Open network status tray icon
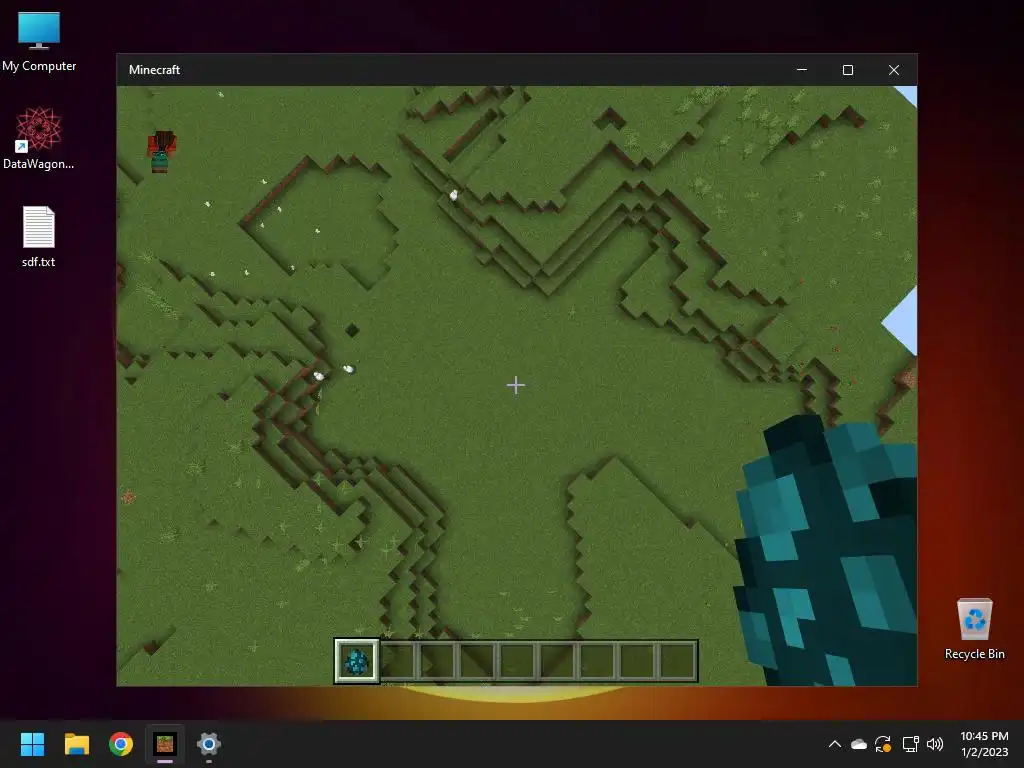Screen dimensions: 1024x768 (x=910, y=744)
